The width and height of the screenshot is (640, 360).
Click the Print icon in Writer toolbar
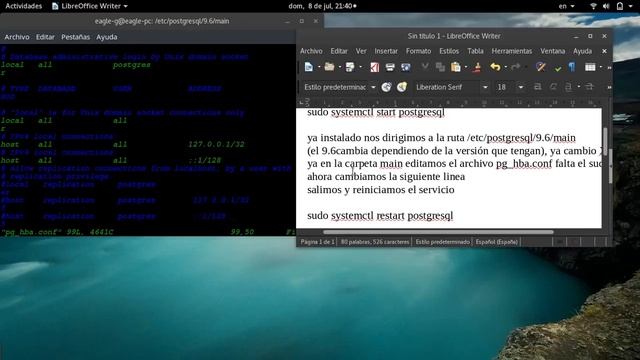point(390,67)
